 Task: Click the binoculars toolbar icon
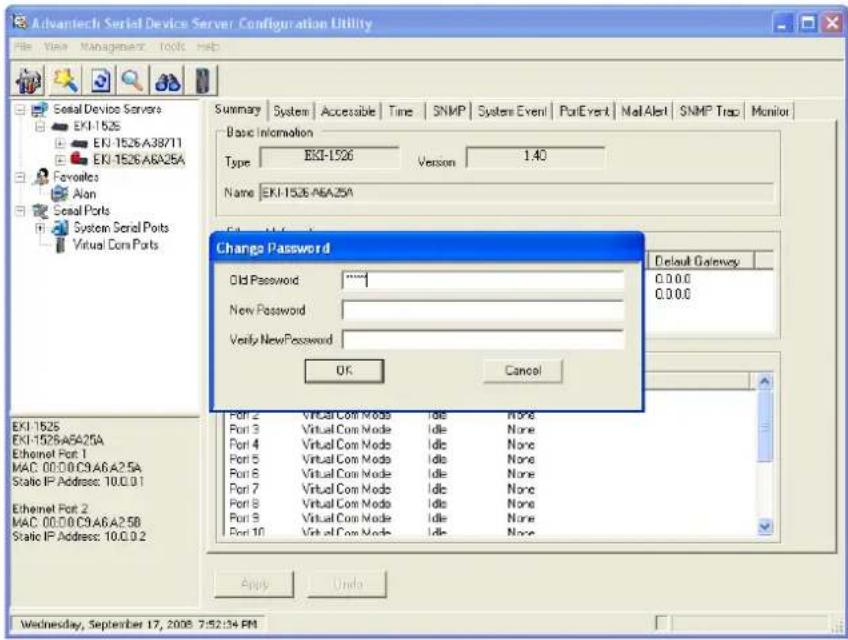[168, 81]
